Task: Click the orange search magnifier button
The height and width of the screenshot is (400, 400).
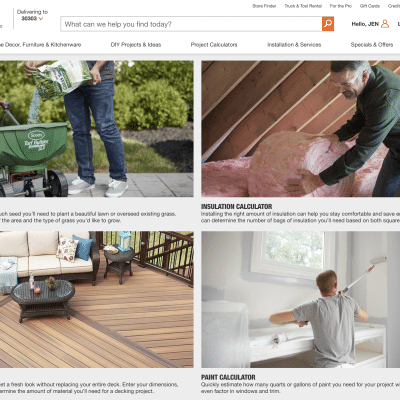Action: click(x=328, y=24)
